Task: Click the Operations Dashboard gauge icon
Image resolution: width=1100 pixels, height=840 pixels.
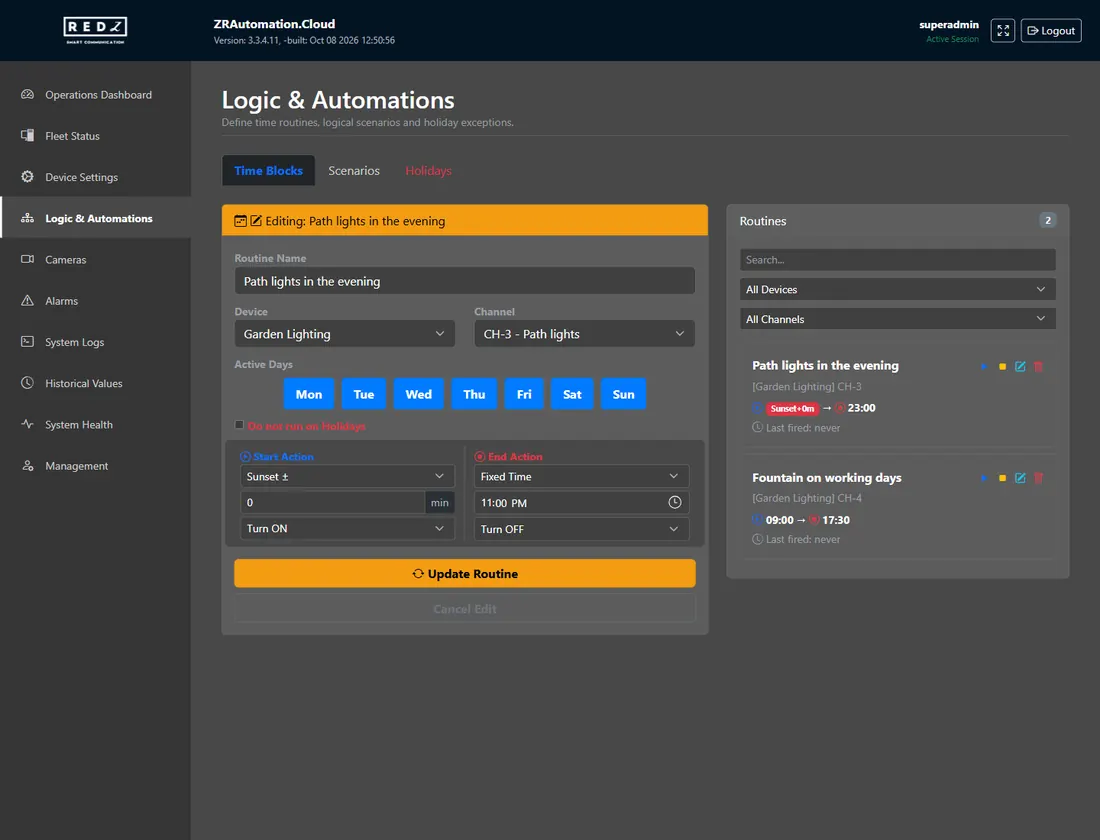Action: [x=27, y=95]
